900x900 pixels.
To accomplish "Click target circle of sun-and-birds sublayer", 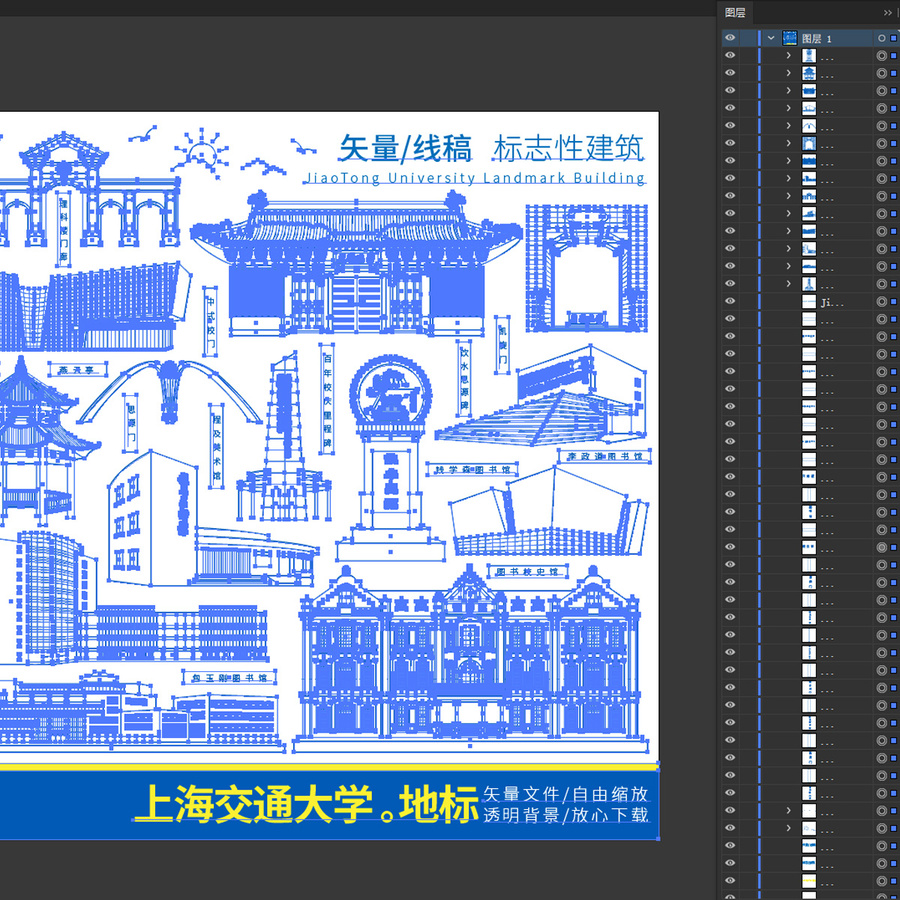I will [882, 828].
